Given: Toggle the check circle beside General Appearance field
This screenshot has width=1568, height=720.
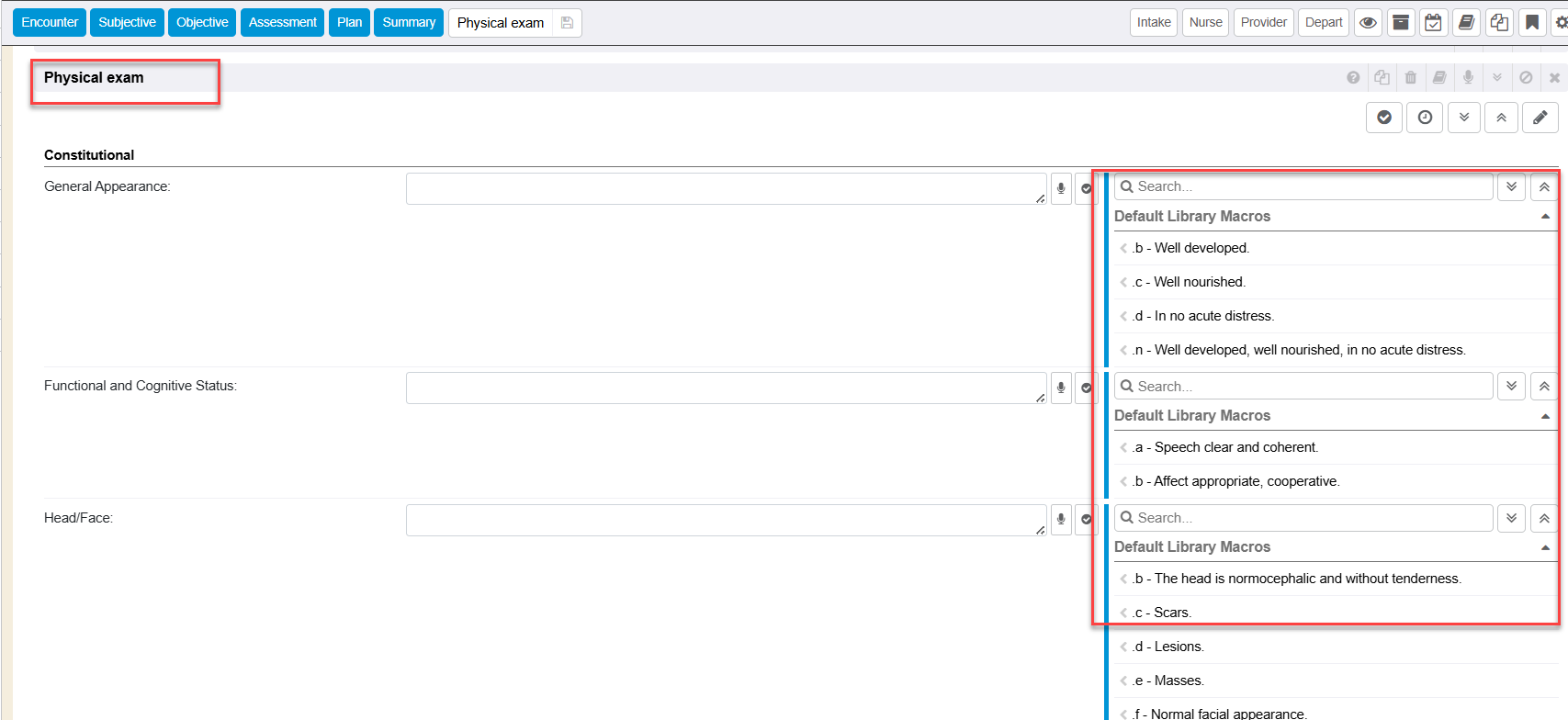Looking at the screenshot, I should (1086, 188).
